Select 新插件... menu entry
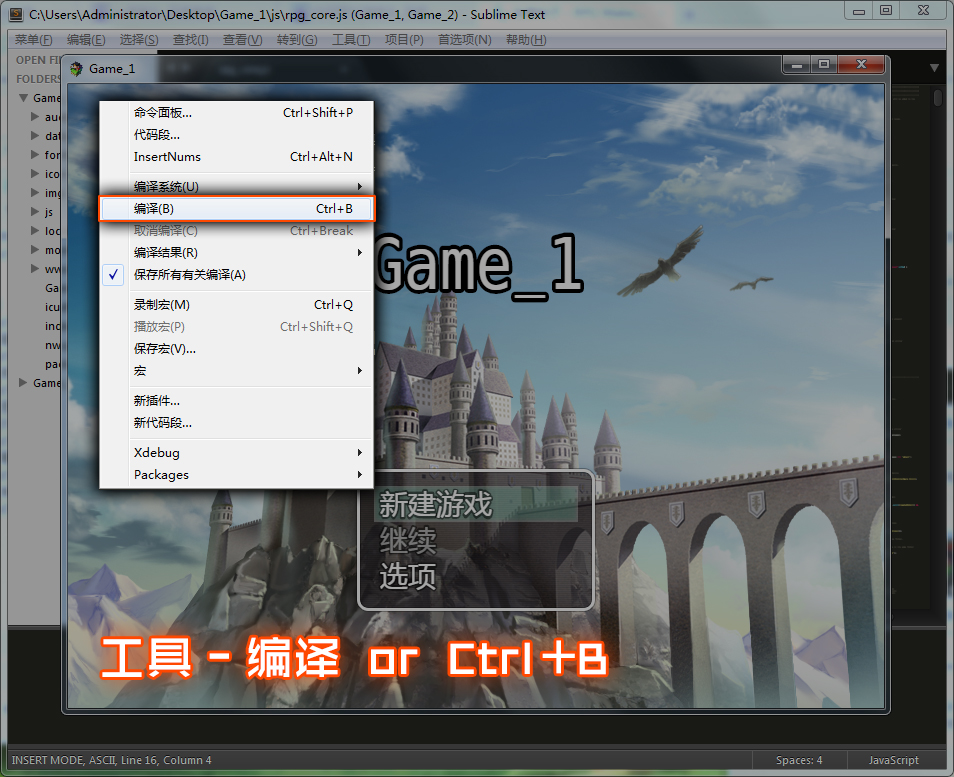 (x=237, y=401)
